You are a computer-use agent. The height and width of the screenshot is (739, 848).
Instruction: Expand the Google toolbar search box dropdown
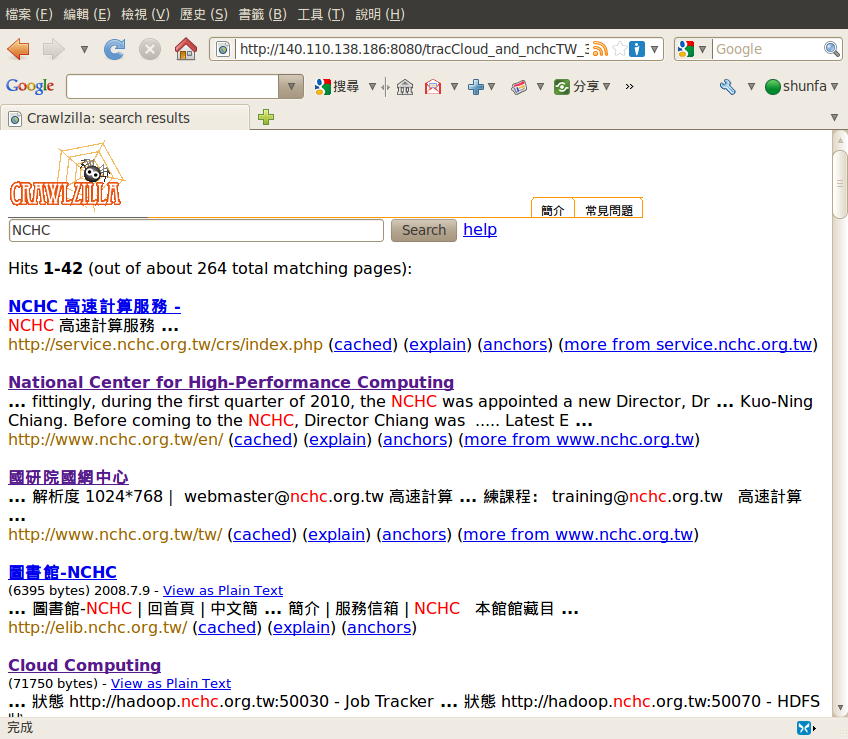pyautogui.click(x=291, y=87)
